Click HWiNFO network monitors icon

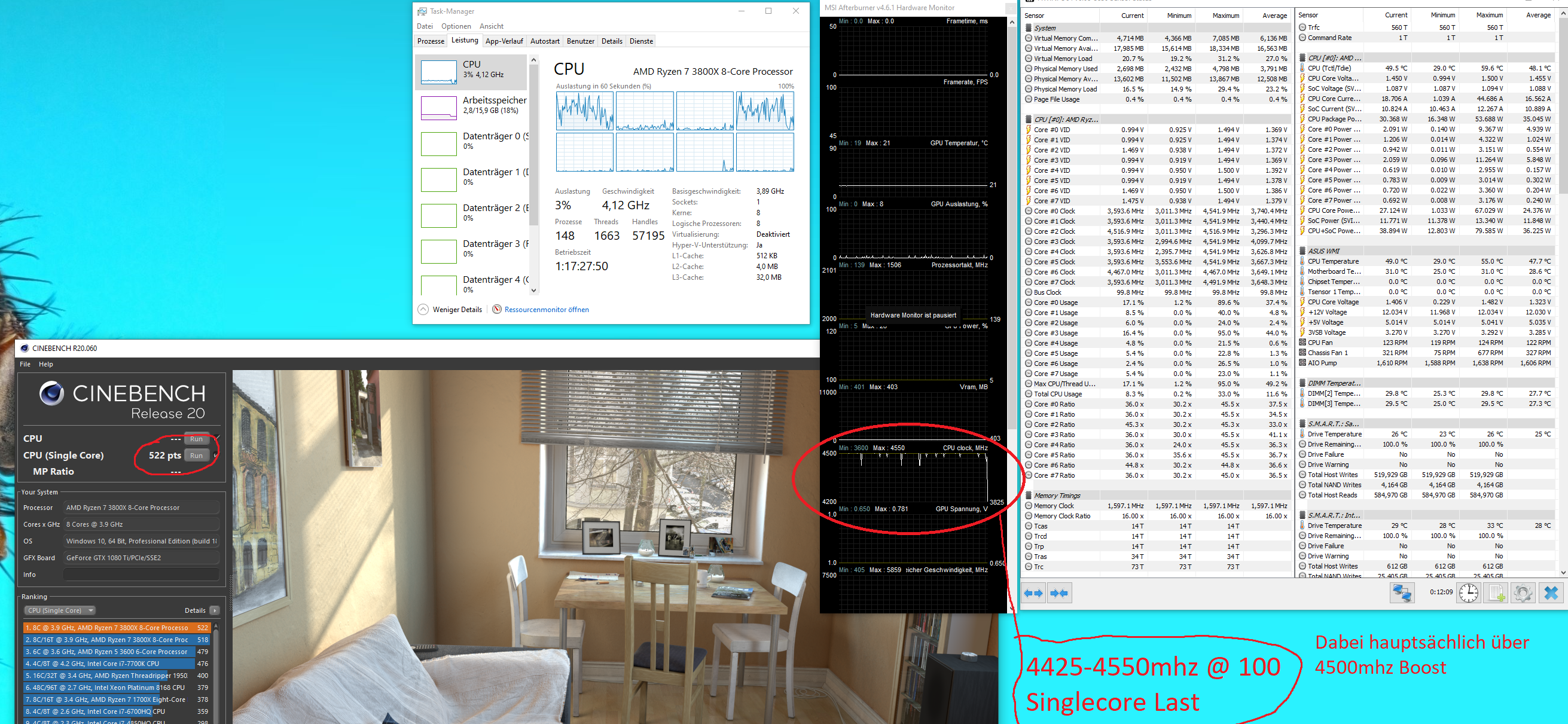(1402, 593)
